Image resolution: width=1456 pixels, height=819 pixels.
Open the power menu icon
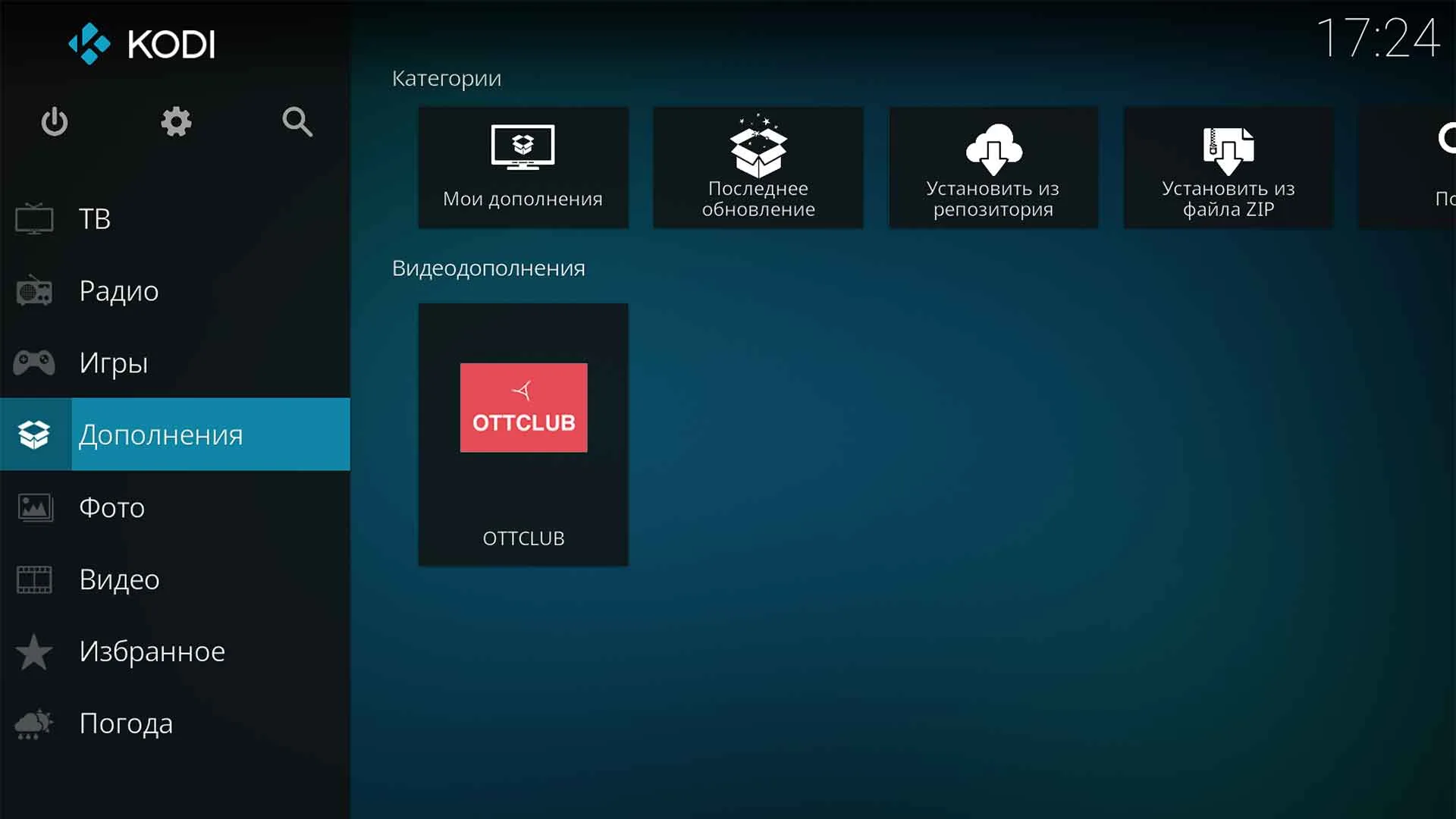(54, 122)
